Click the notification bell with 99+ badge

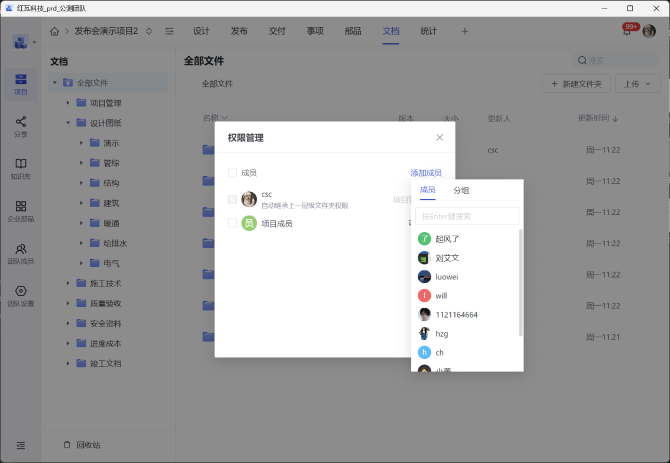[x=627, y=31]
